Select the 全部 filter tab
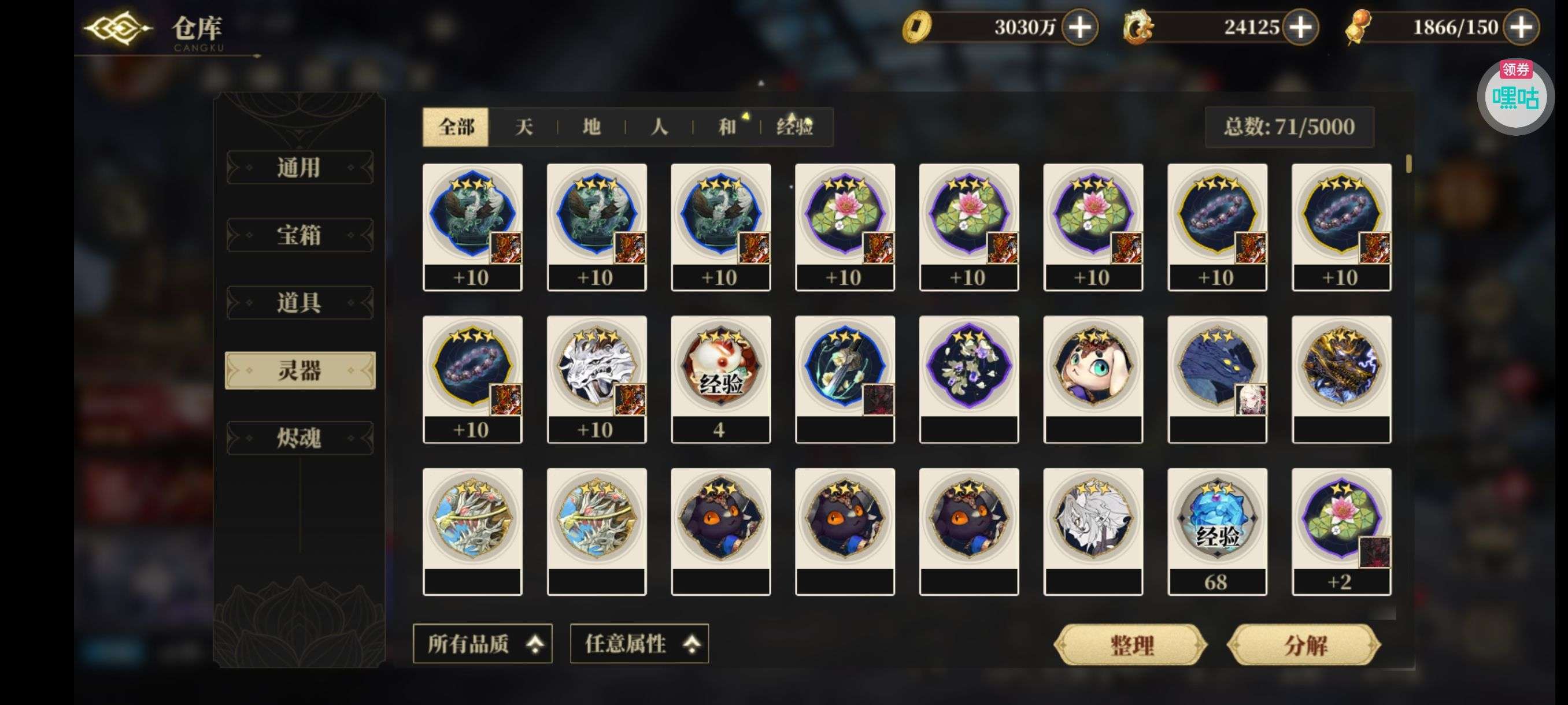Screen dimensions: 1568x705 pyautogui.click(x=456, y=127)
